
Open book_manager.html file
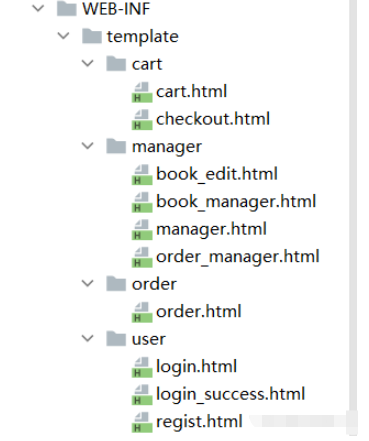236,202
